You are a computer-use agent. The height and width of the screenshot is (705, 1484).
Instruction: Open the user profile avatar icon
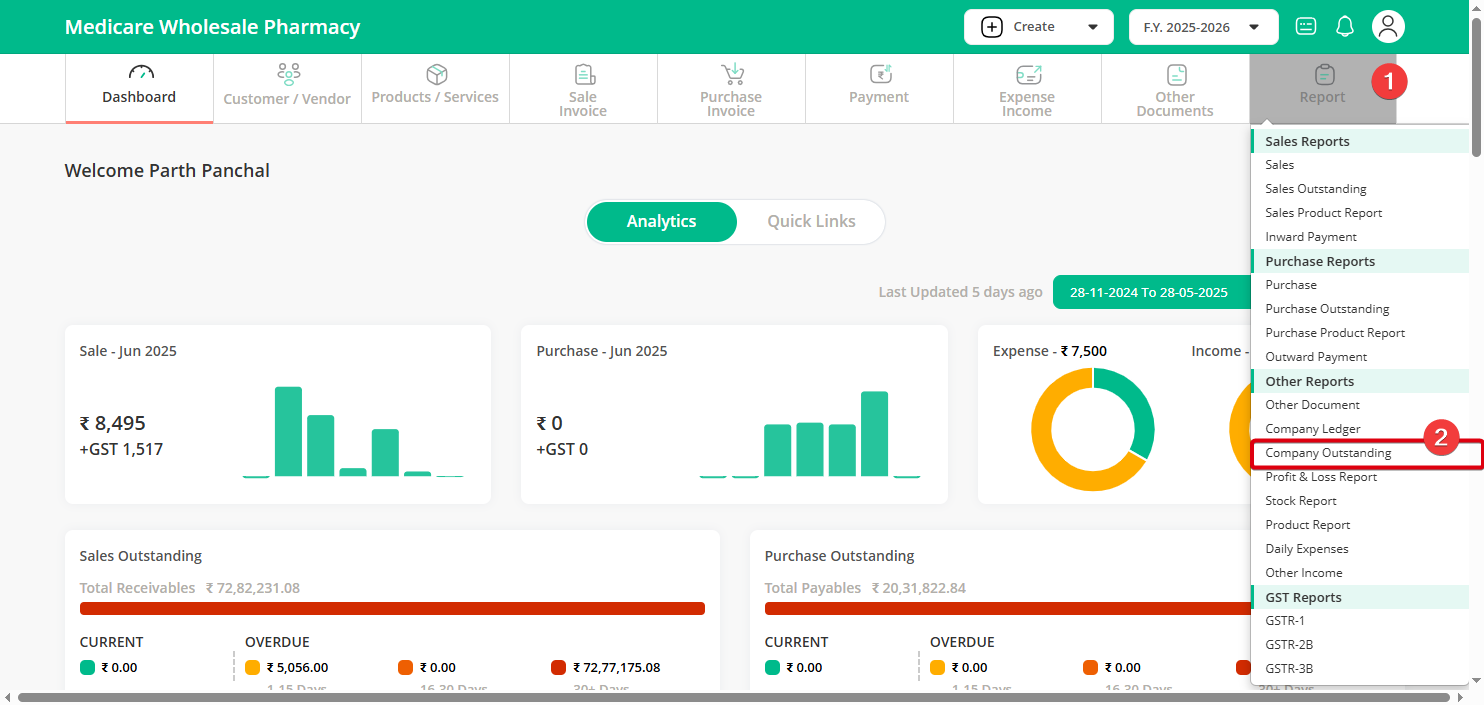(x=1388, y=27)
